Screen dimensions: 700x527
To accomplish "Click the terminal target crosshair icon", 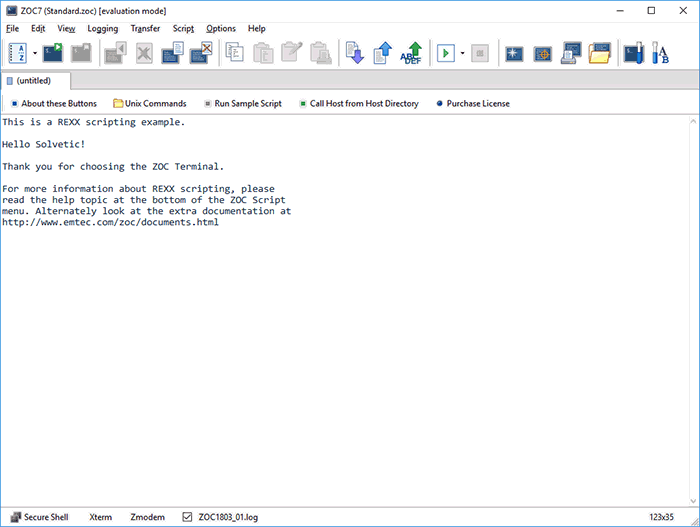I will coord(543,54).
